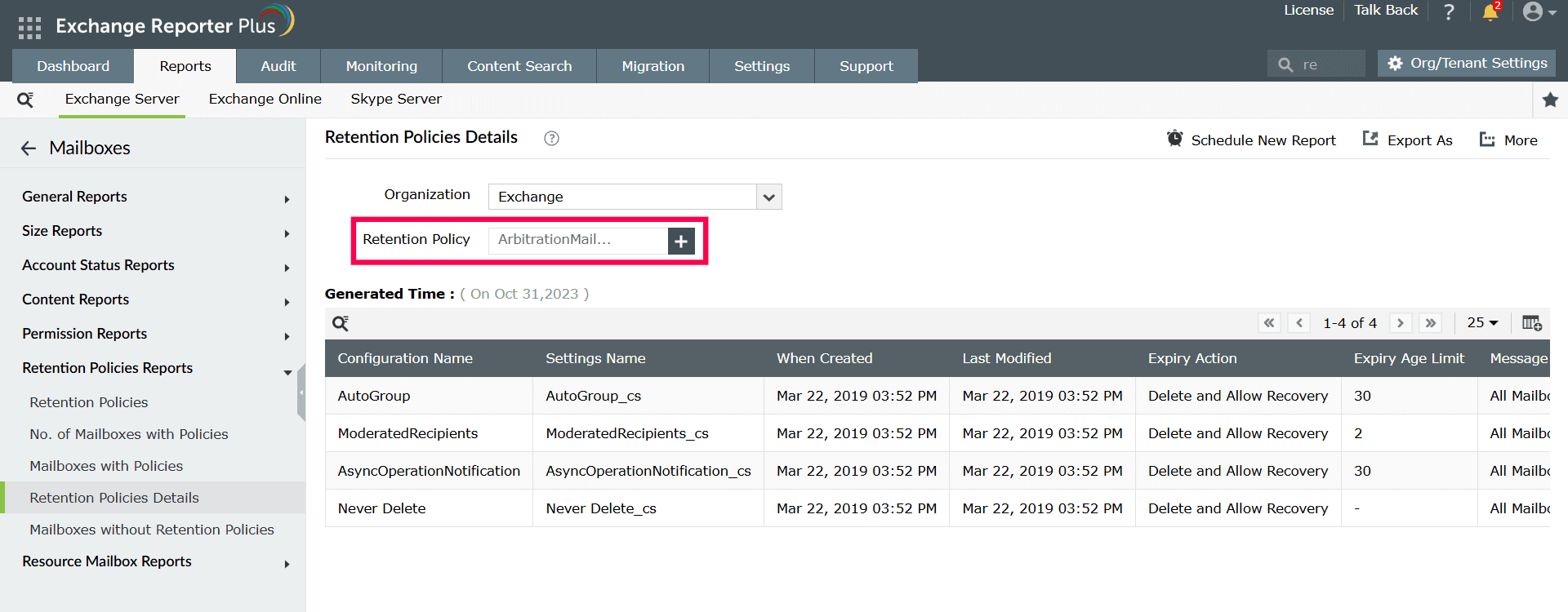Click Export As button
This screenshot has height=612, width=1568.
pos(1408,140)
